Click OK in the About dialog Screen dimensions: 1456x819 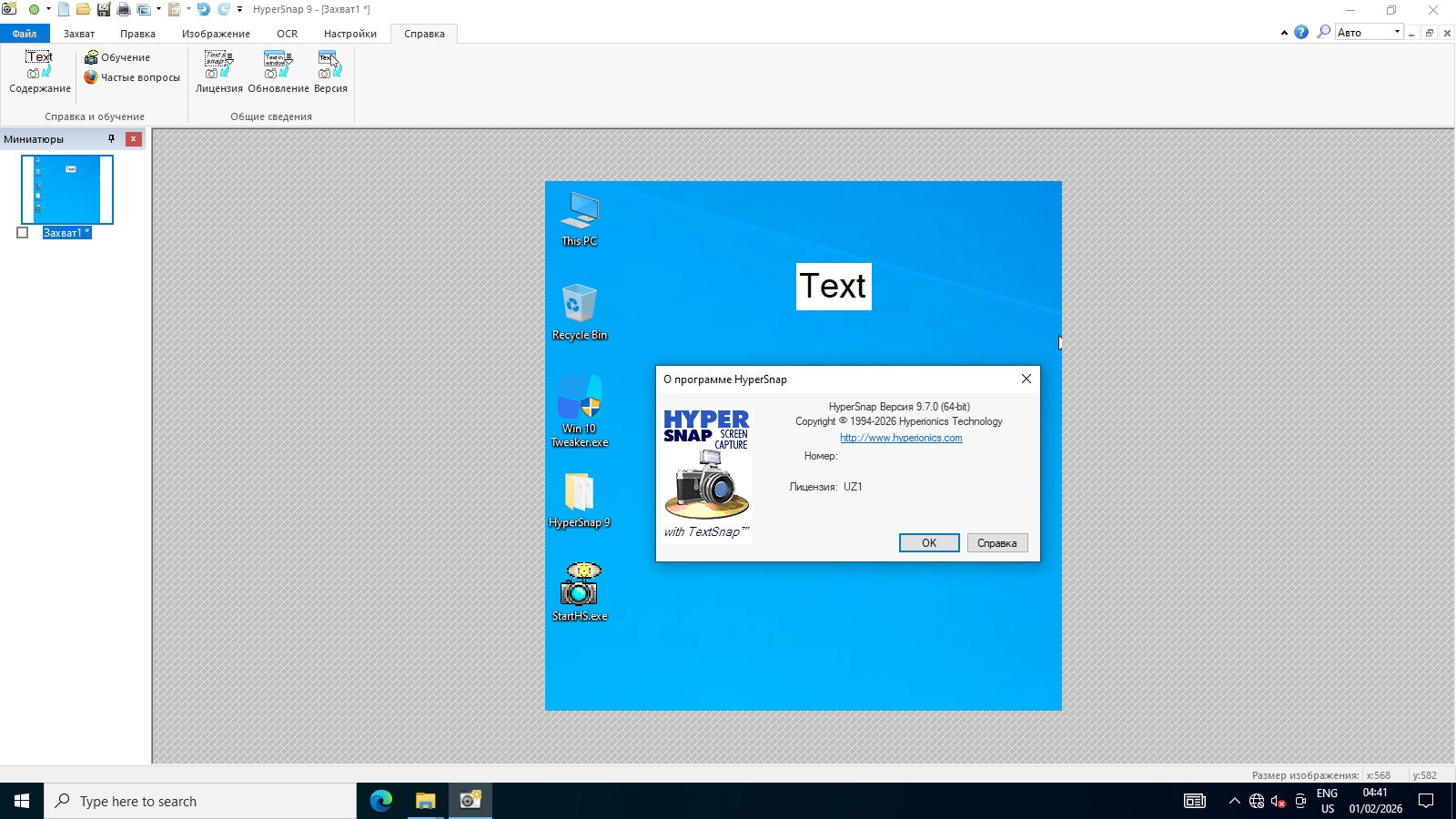929,543
